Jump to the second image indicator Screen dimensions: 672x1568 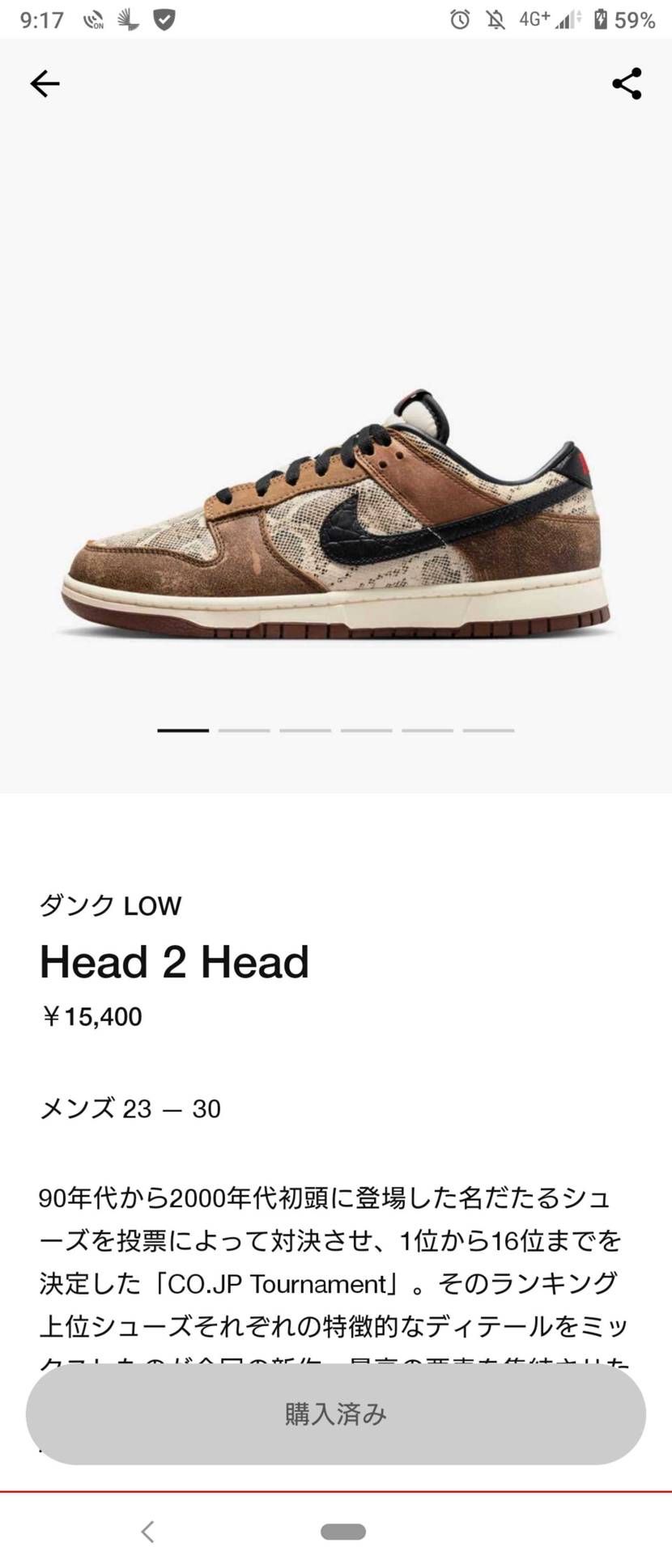pyautogui.click(x=244, y=730)
